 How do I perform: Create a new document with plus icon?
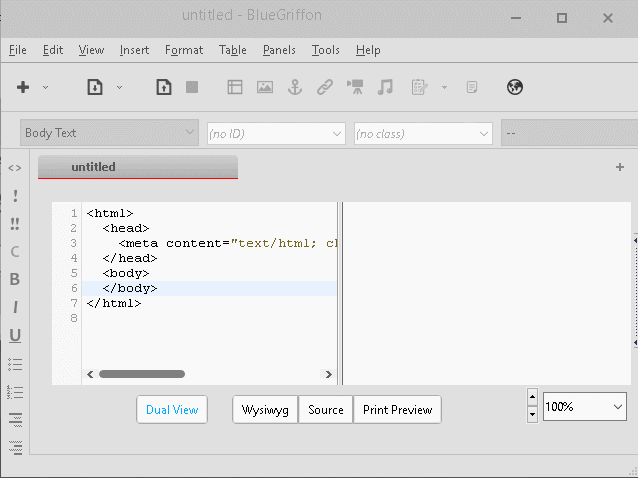pyautogui.click(x=23, y=87)
